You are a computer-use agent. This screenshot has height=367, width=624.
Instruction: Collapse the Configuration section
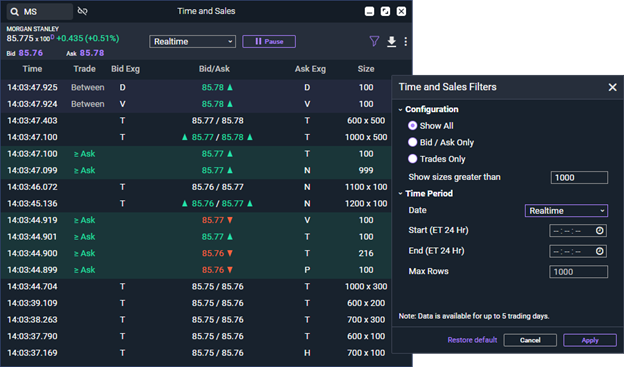coord(400,109)
